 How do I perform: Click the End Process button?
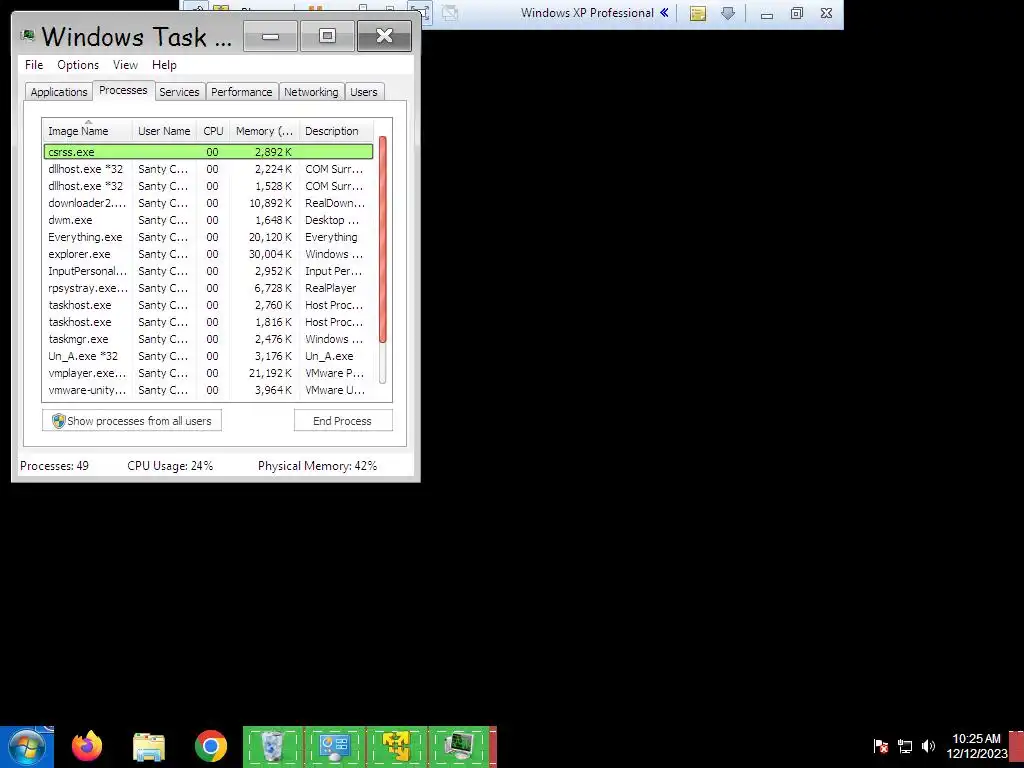coord(343,421)
